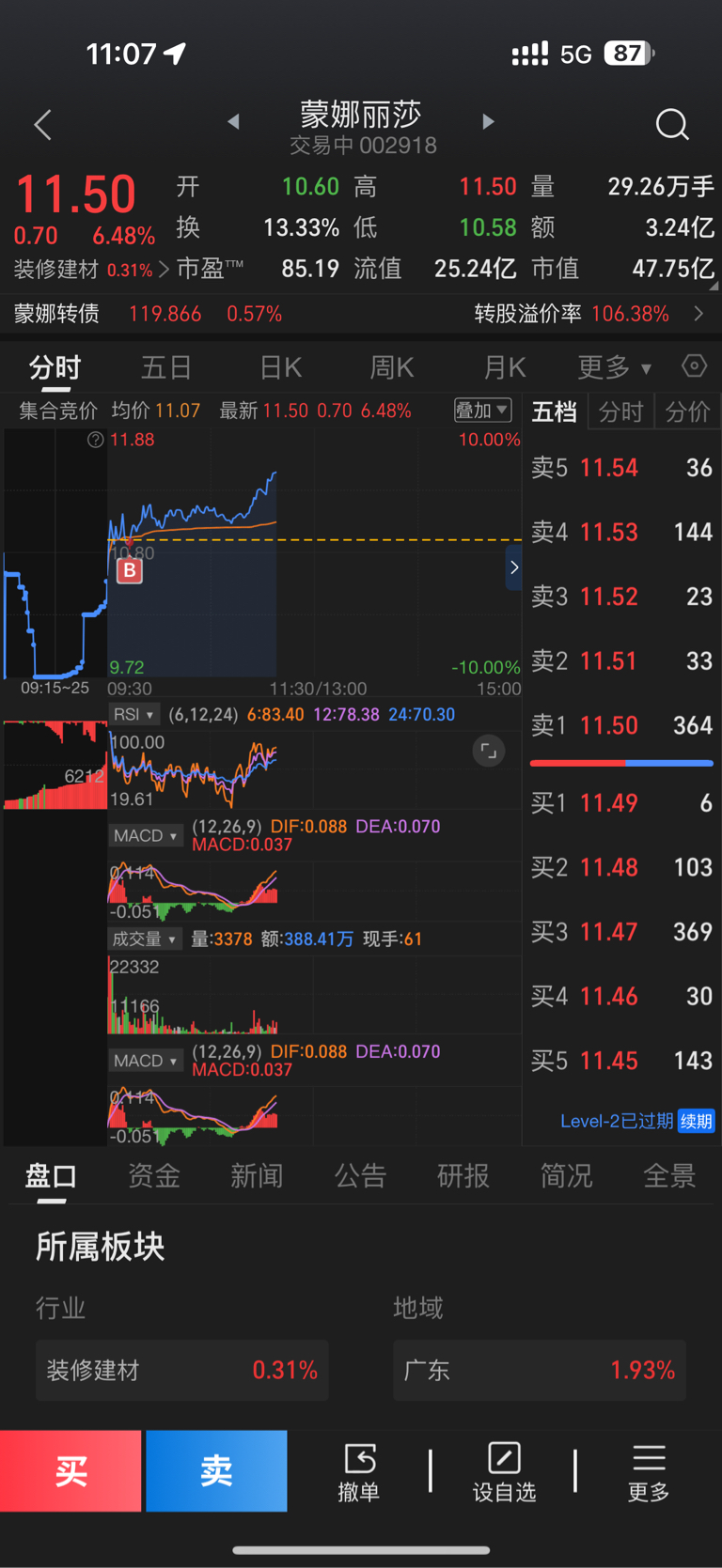The width and height of the screenshot is (722, 1568).
Task: Select the 分时 tab in order panel
Action: [x=620, y=411]
